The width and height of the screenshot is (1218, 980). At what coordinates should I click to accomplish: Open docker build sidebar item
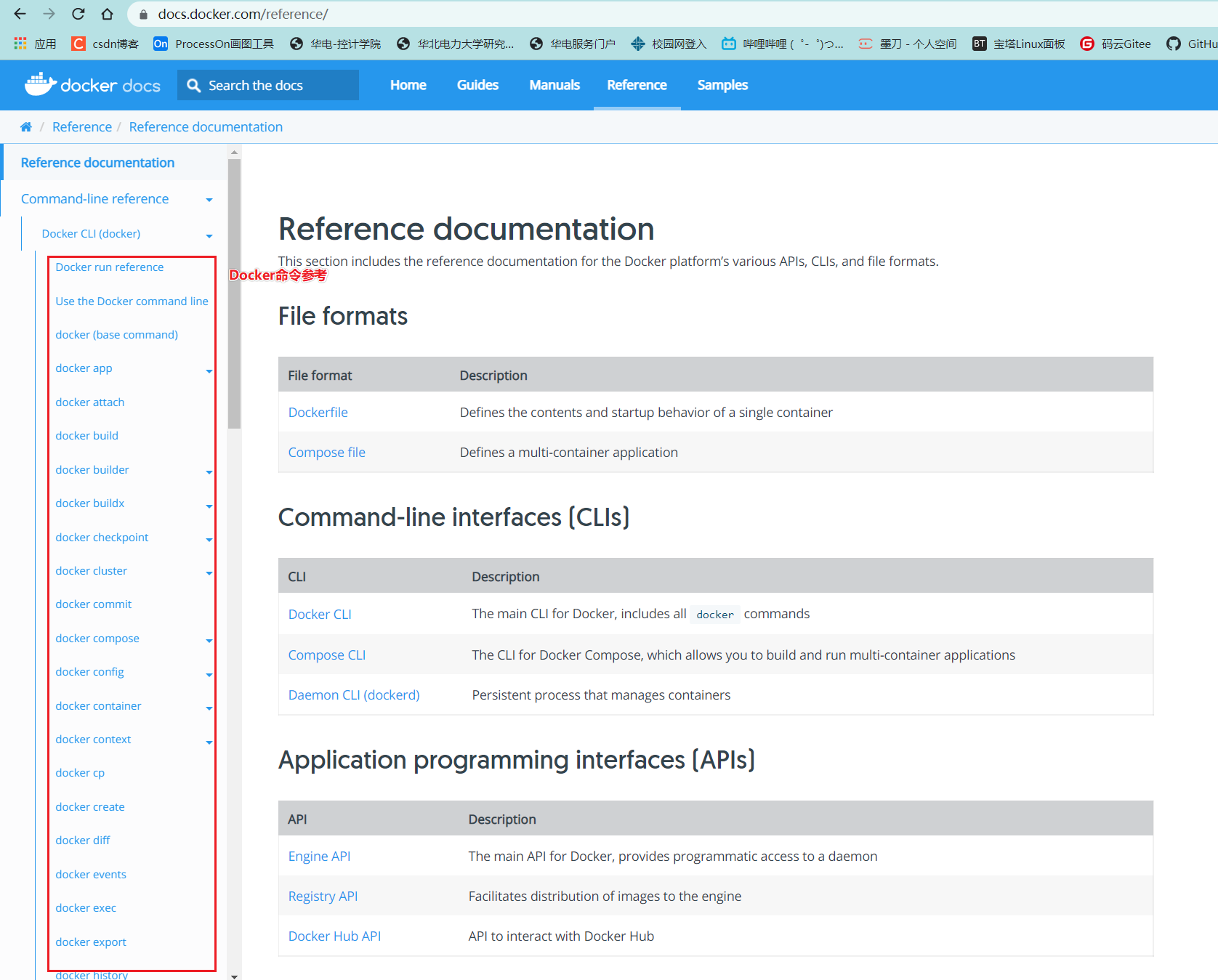pyautogui.click(x=86, y=436)
